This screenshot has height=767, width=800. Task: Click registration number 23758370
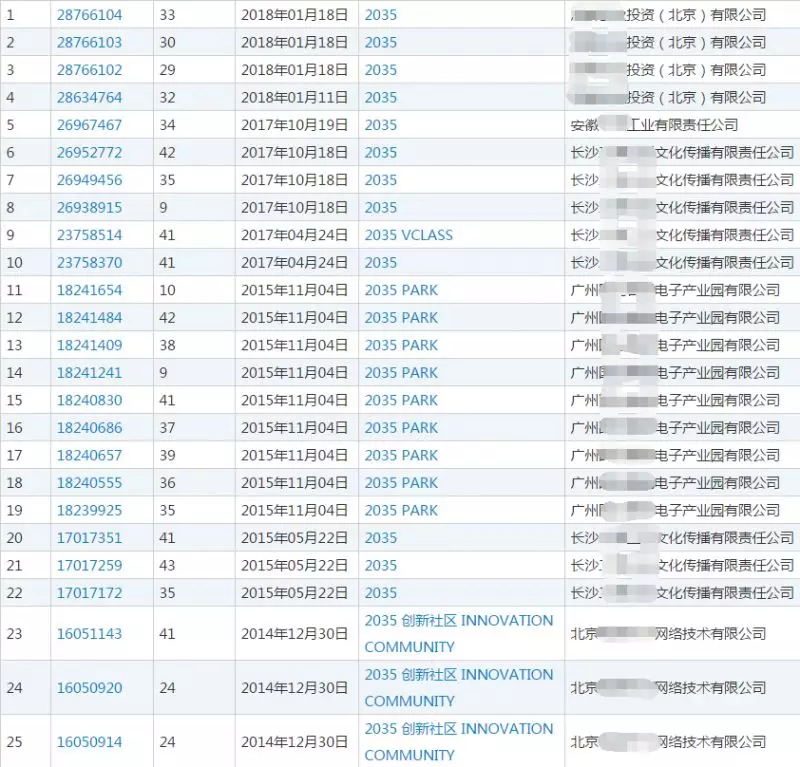pyautogui.click(x=89, y=262)
